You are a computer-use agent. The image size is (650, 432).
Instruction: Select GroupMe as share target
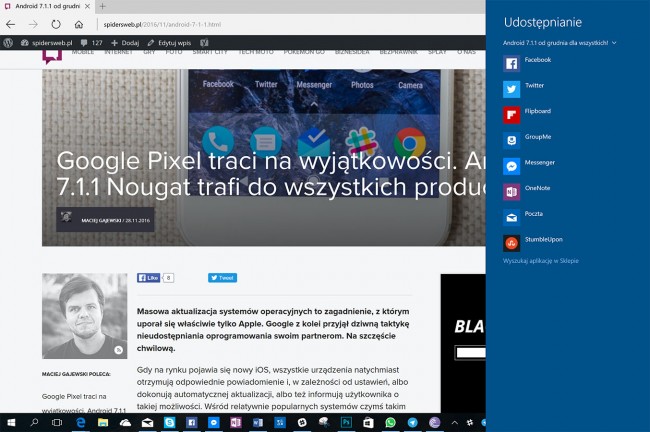click(527, 141)
